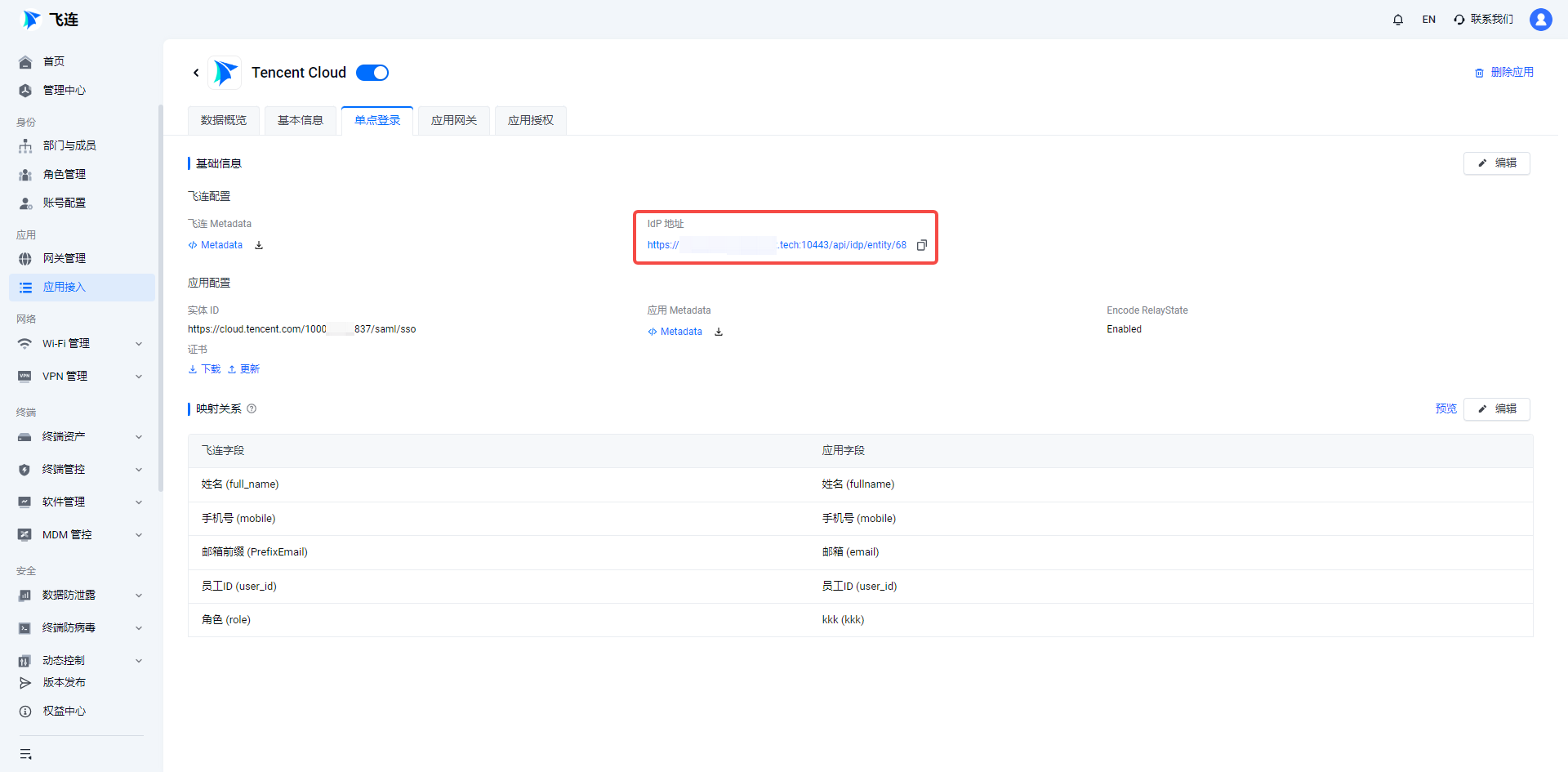1568x772 pixels.
Task: Select 单点登录 tab
Action: click(377, 120)
